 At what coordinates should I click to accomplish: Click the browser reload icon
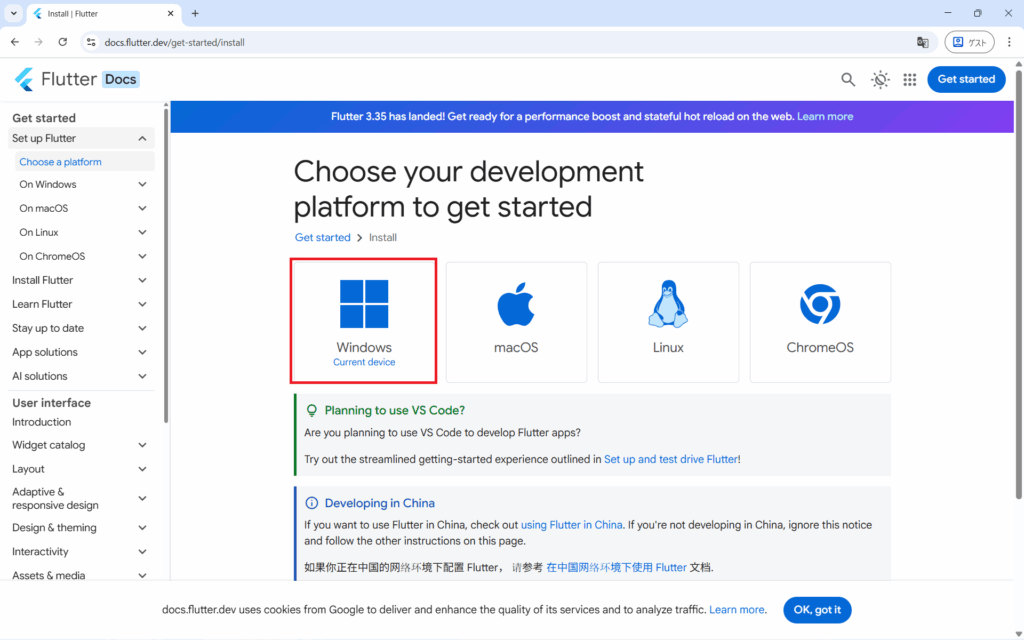coord(63,42)
